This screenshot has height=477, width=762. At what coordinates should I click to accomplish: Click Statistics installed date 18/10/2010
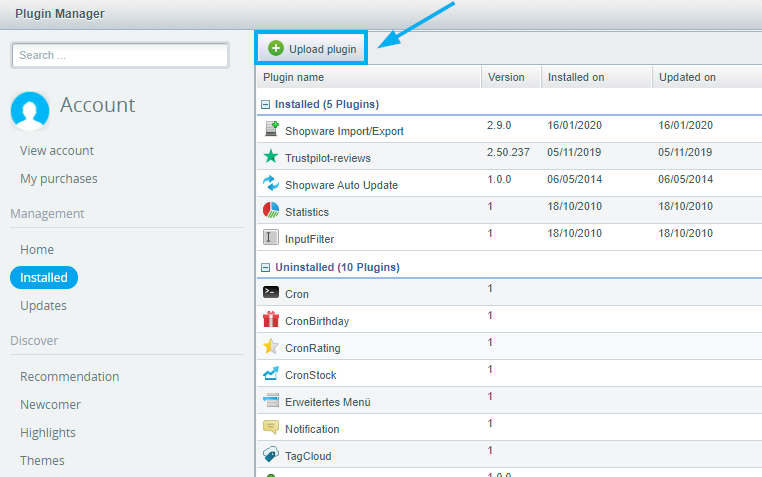coord(574,206)
